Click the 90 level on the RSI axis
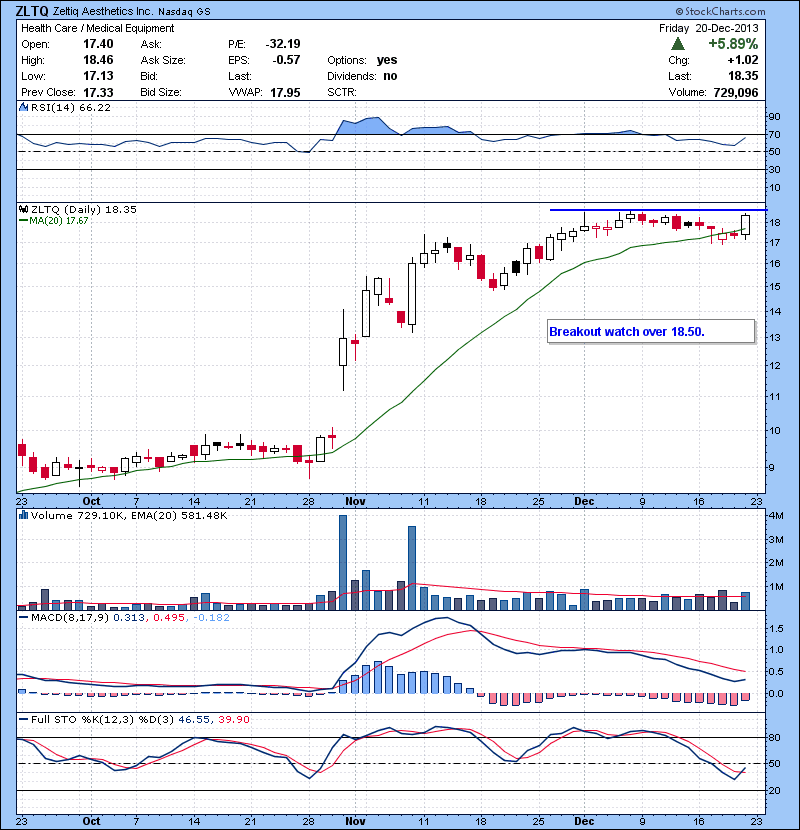800x830 pixels. (x=774, y=117)
